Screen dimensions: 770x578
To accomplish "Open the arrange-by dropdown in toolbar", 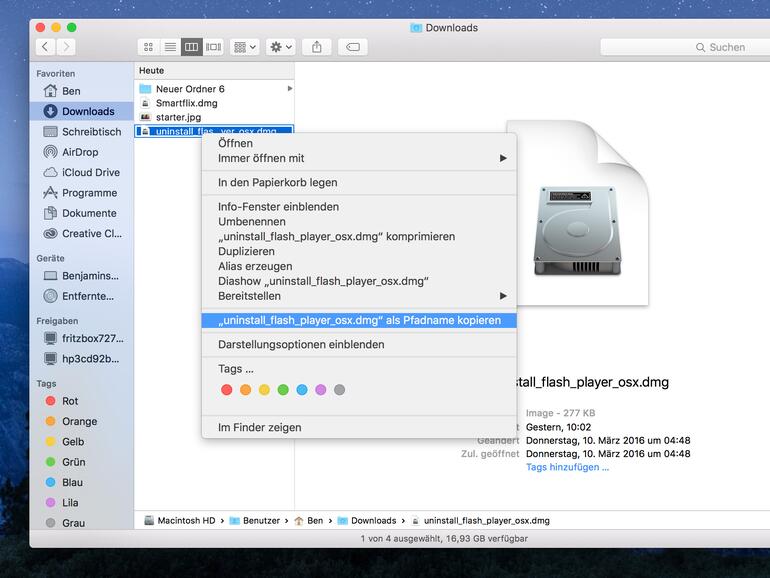I will click(x=244, y=47).
